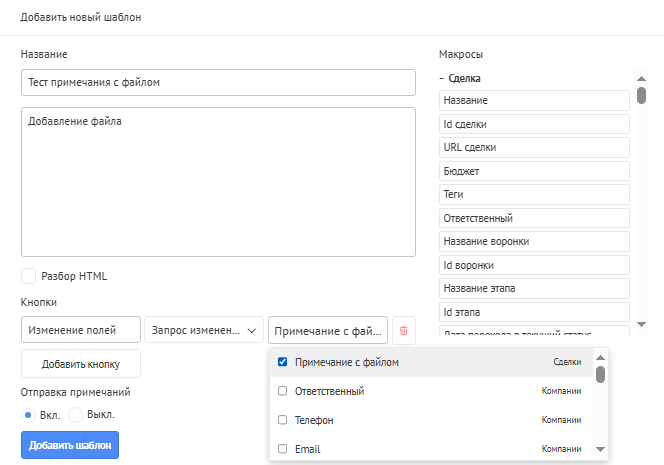The height and width of the screenshot is (465, 664).
Task: Open the Запрос изменен... dropdown
Action: pyautogui.click(x=204, y=330)
